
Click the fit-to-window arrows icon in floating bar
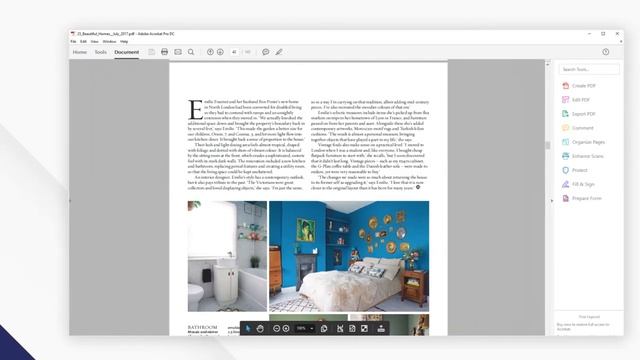pos(340,328)
